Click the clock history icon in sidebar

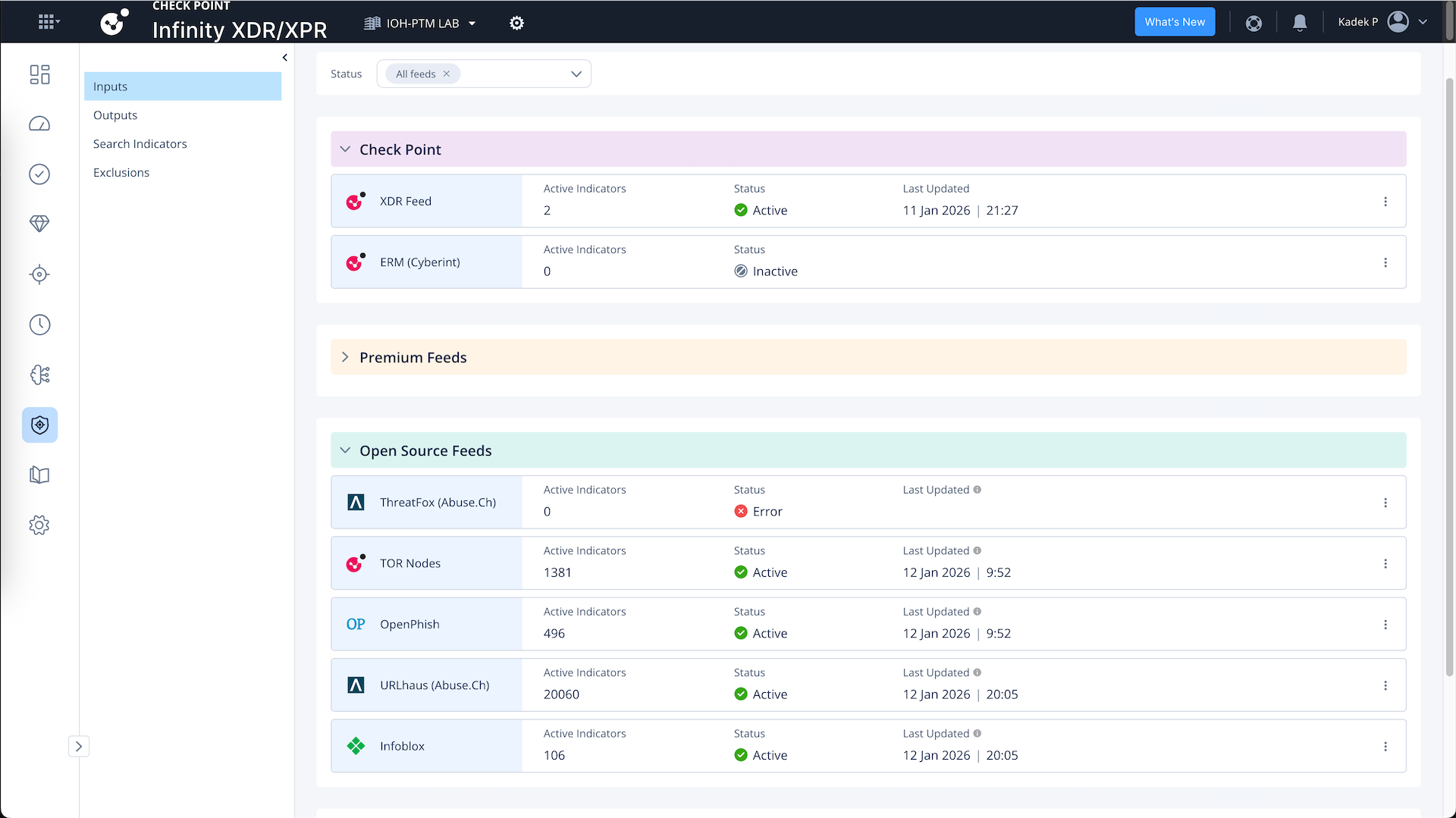tap(39, 325)
